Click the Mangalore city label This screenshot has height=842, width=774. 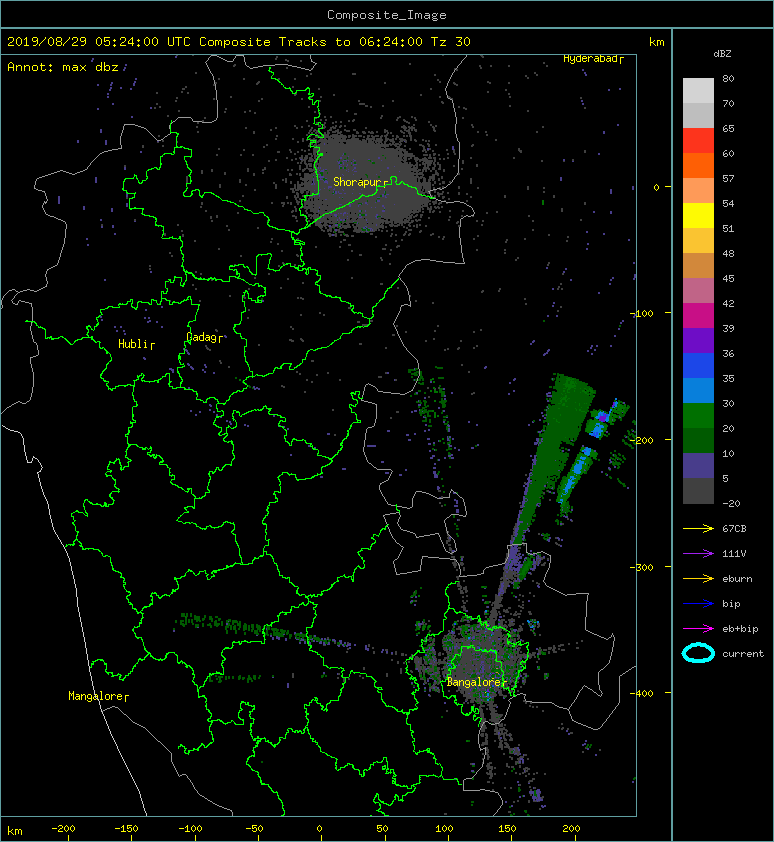click(x=96, y=696)
